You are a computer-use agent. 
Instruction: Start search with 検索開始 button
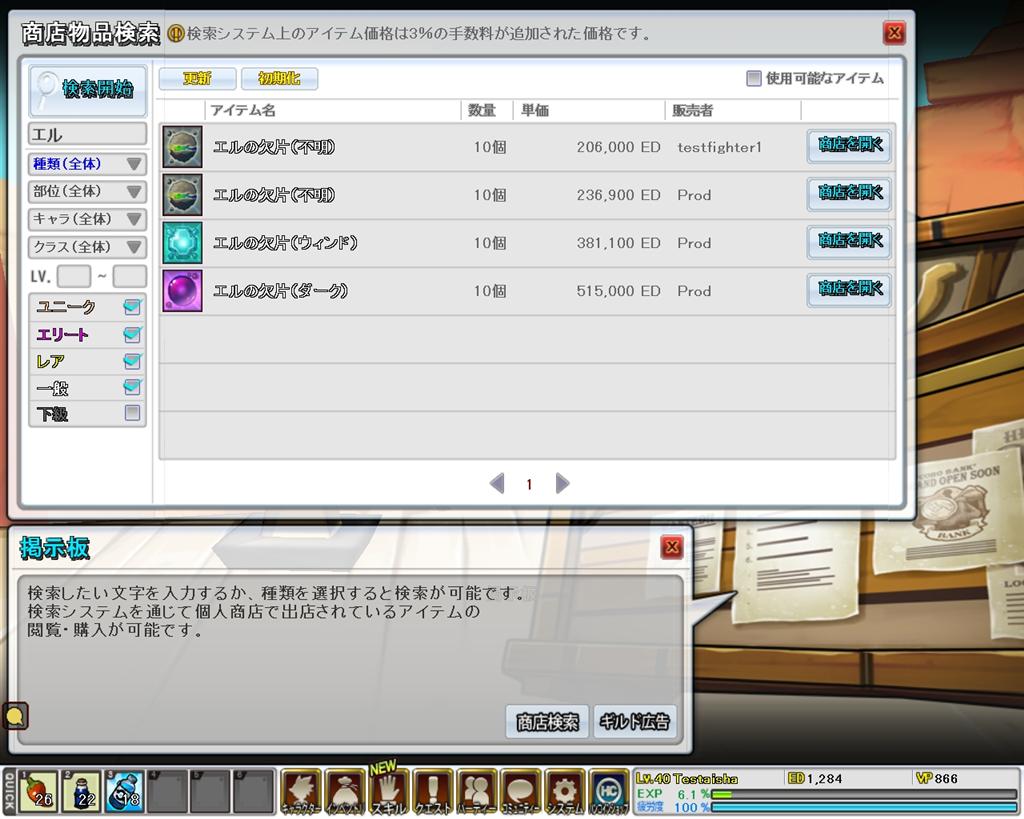point(88,90)
